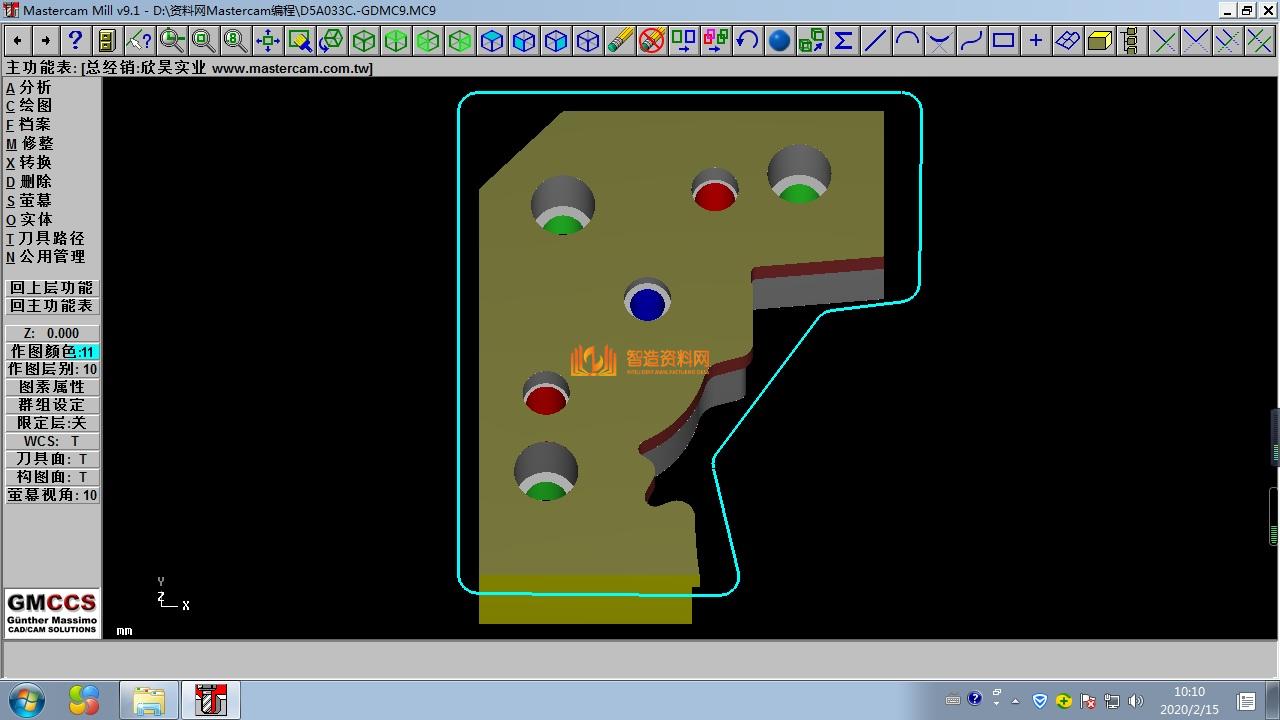Click the 回上层功能 back-up button
1280x720 pixels.
tap(52, 288)
